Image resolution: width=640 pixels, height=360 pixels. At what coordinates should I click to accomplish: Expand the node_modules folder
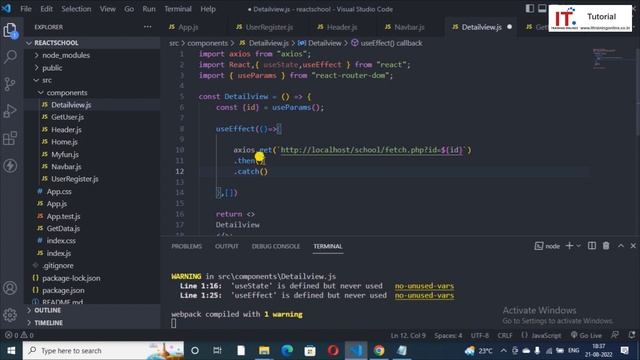pos(66,55)
